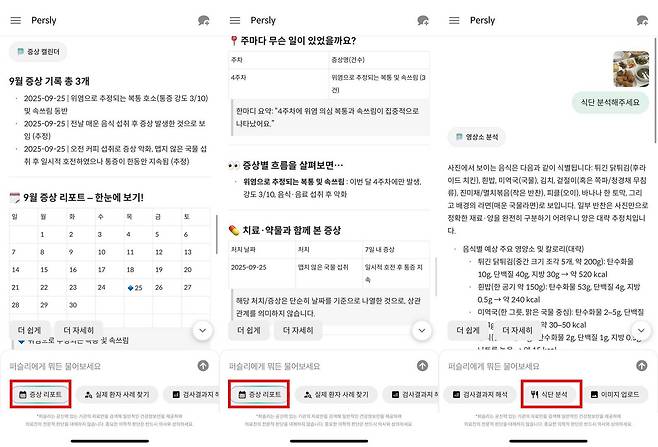The height and width of the screenshot is (447, 658).
Task: Open hamburger menu in right phone screen
Action: coord(454,20)
